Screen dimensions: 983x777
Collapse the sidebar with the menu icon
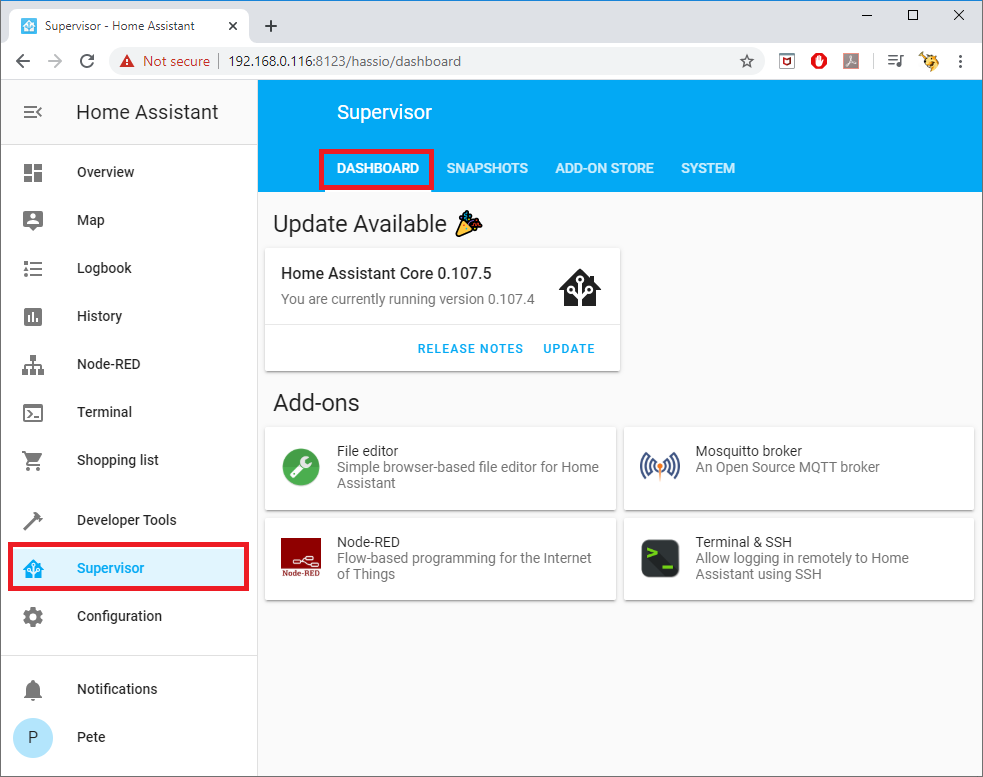point(33,112)
